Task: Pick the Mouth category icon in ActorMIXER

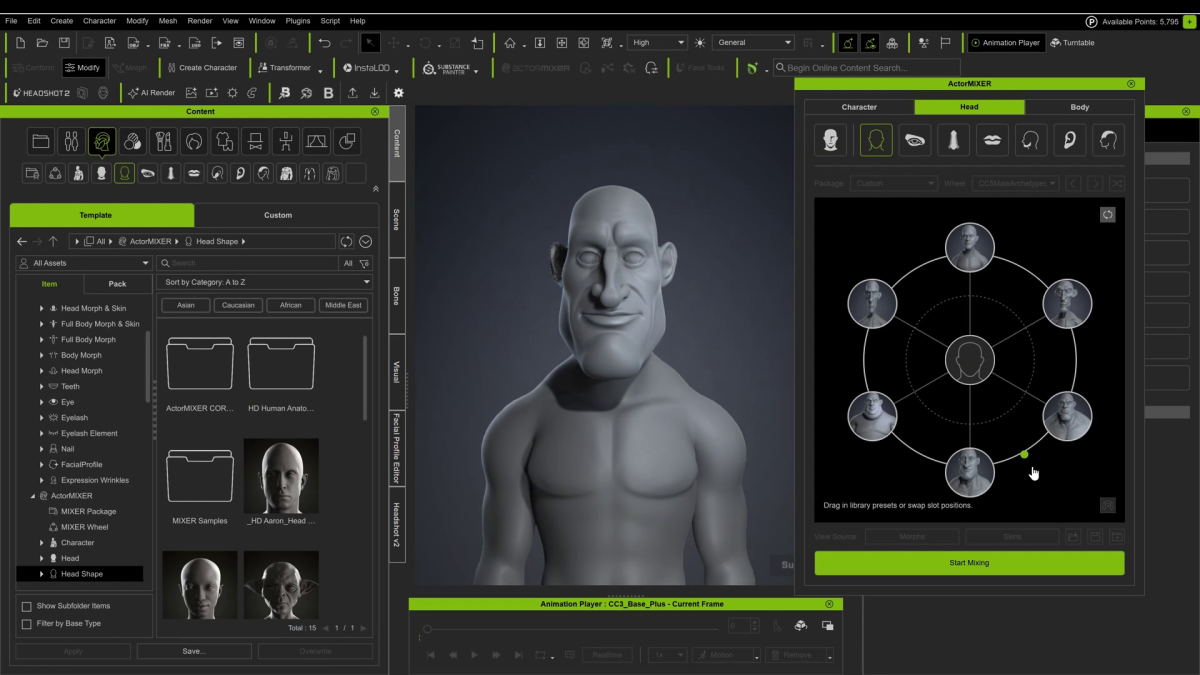Action: coord(992,140)
